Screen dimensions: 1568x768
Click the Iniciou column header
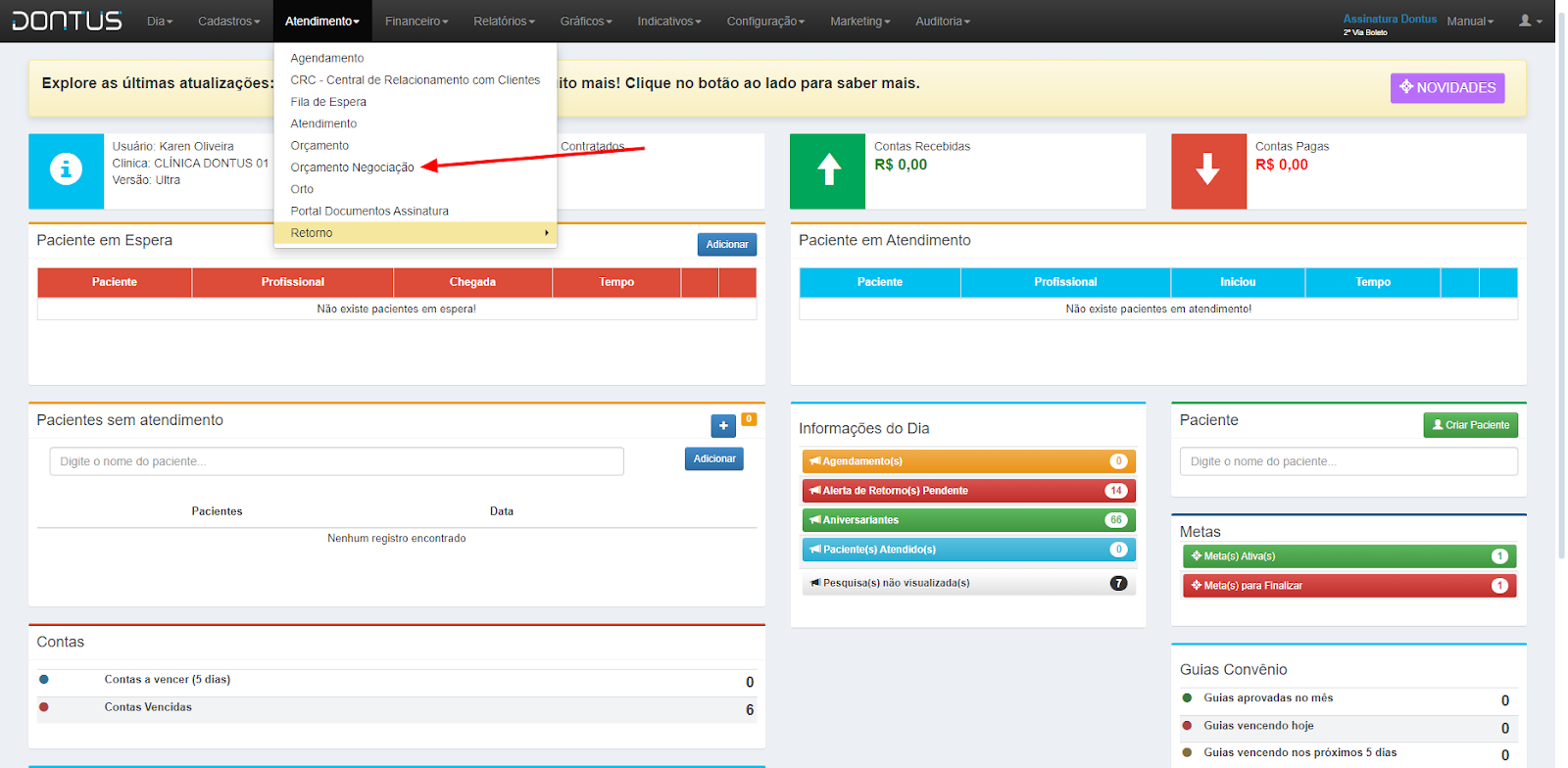[x=1238, y=282]
